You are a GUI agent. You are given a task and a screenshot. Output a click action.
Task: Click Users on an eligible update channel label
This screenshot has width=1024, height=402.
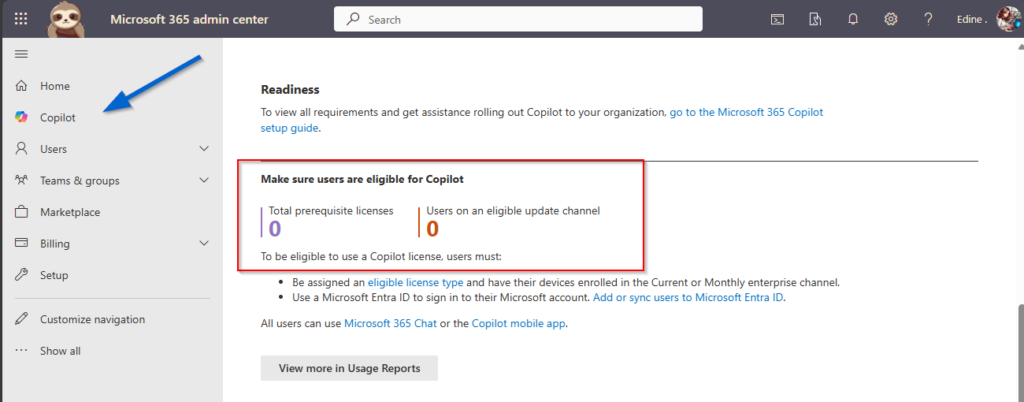pyautogui.click(x=513, y=211)
